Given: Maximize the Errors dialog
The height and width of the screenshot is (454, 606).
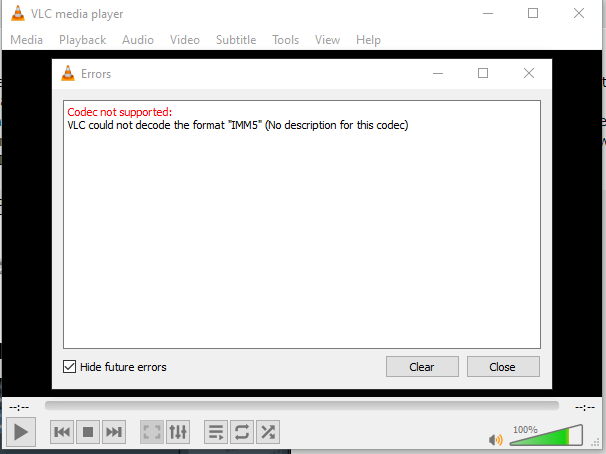Looking at the screenshot, I should click(483, 73).
